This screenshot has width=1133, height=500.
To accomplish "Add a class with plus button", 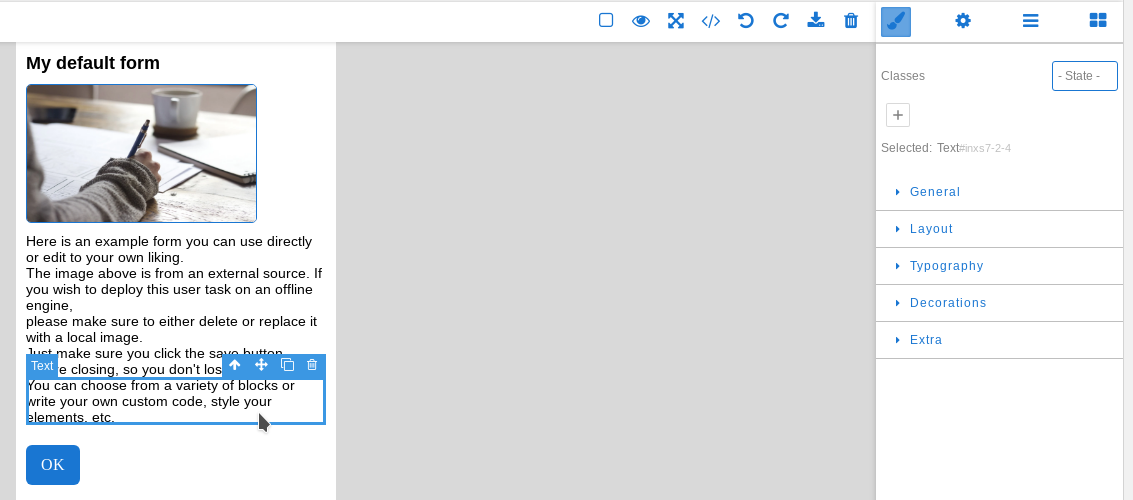I will (898, 115).
